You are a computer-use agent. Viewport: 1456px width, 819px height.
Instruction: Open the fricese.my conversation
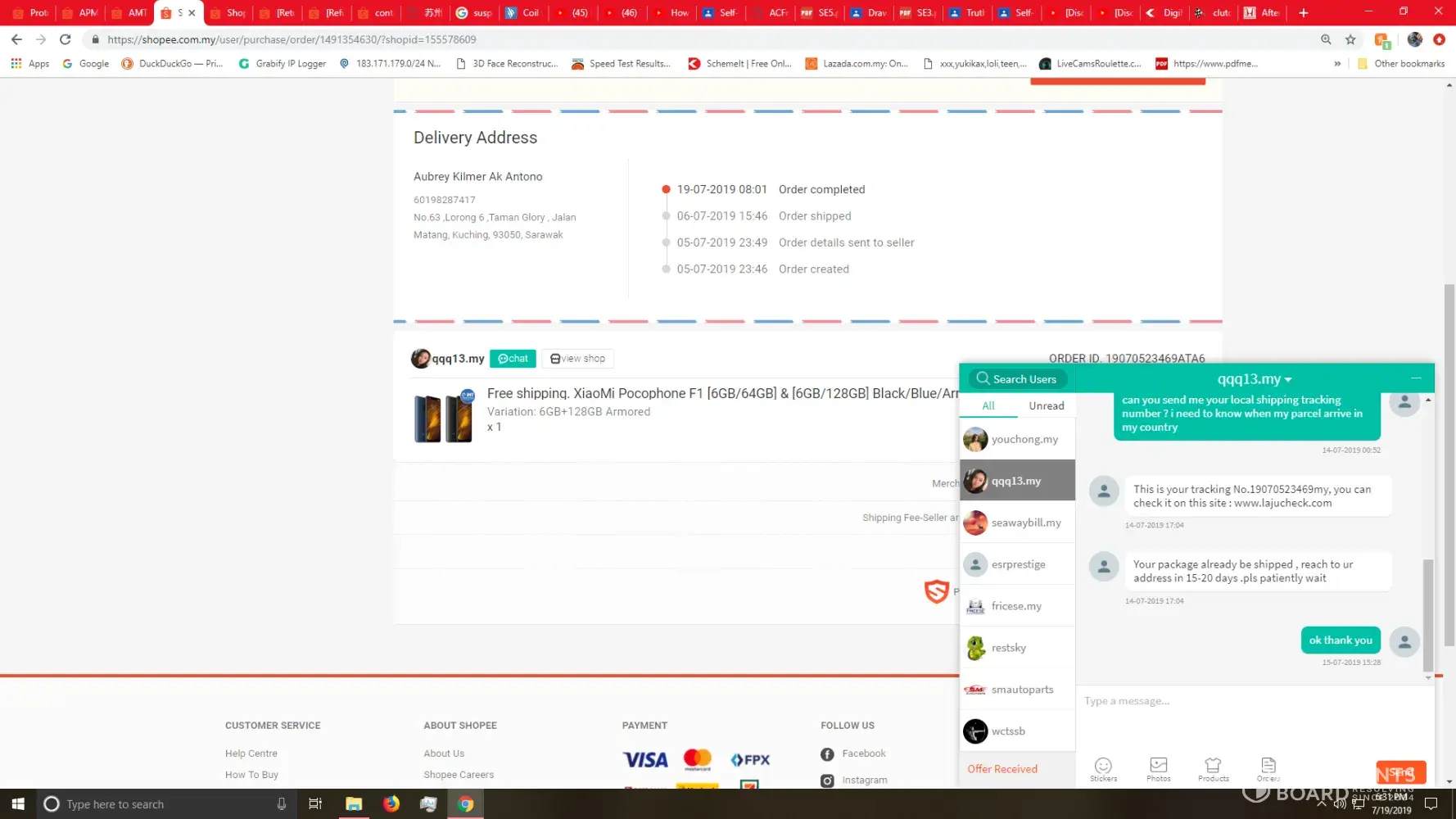(1017, 606)
